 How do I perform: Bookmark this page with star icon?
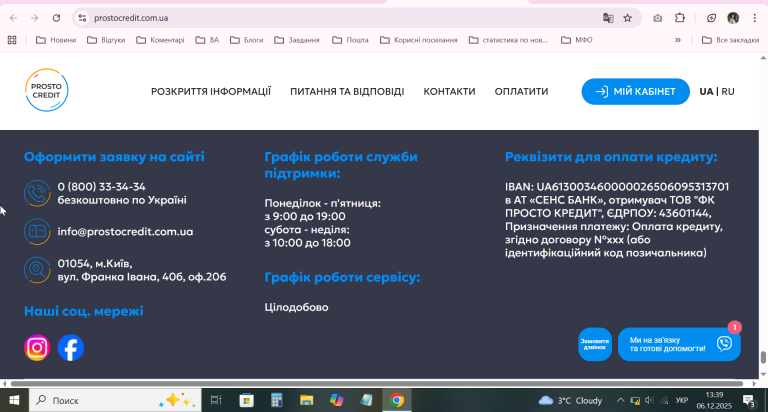tap(627, 18)
